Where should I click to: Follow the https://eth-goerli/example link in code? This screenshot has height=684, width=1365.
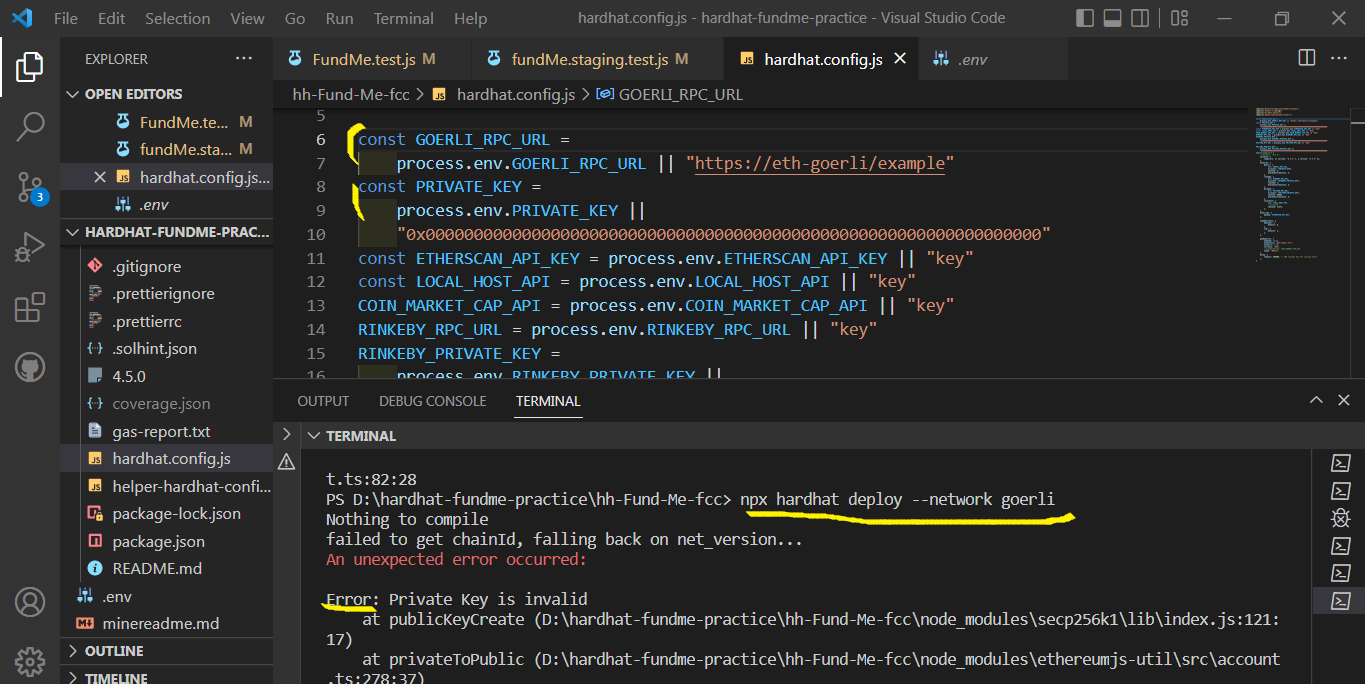tap(819, 163)
